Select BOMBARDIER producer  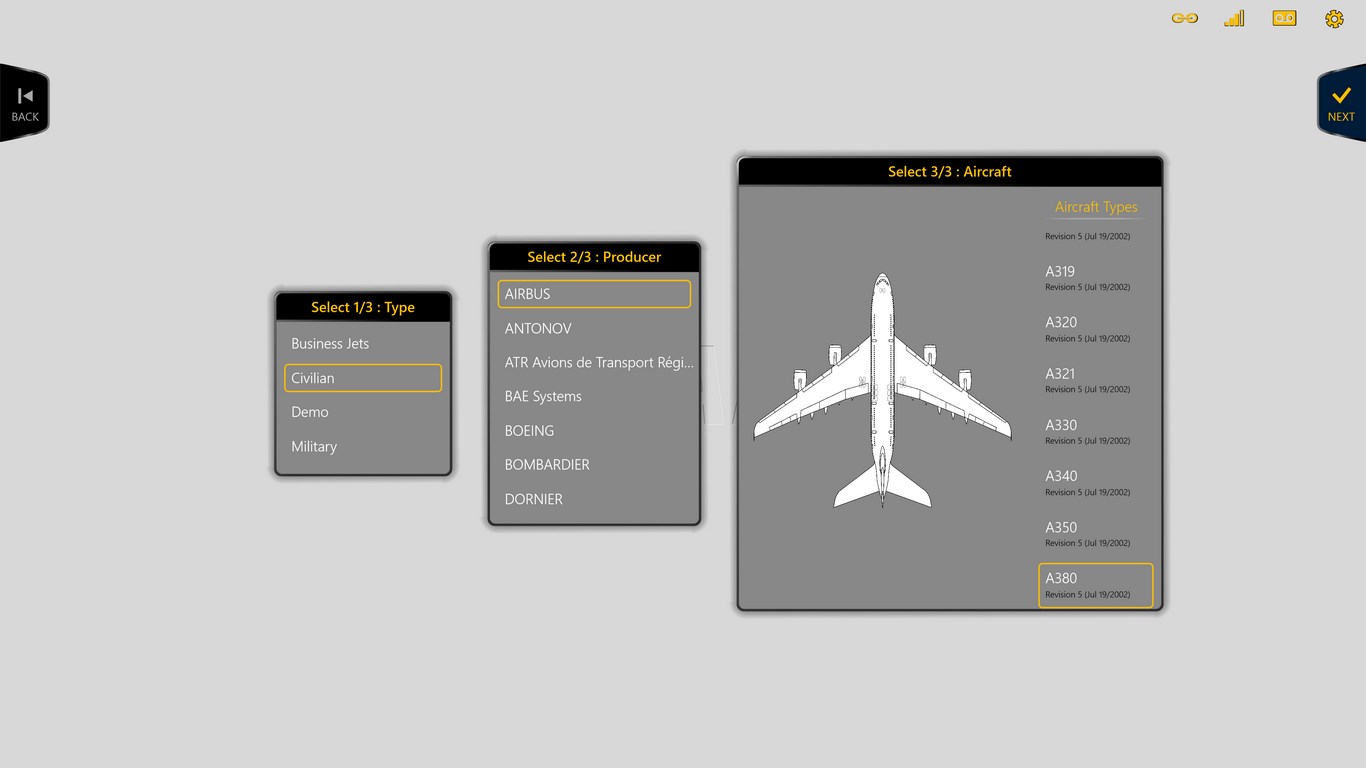tap(594, 464)
